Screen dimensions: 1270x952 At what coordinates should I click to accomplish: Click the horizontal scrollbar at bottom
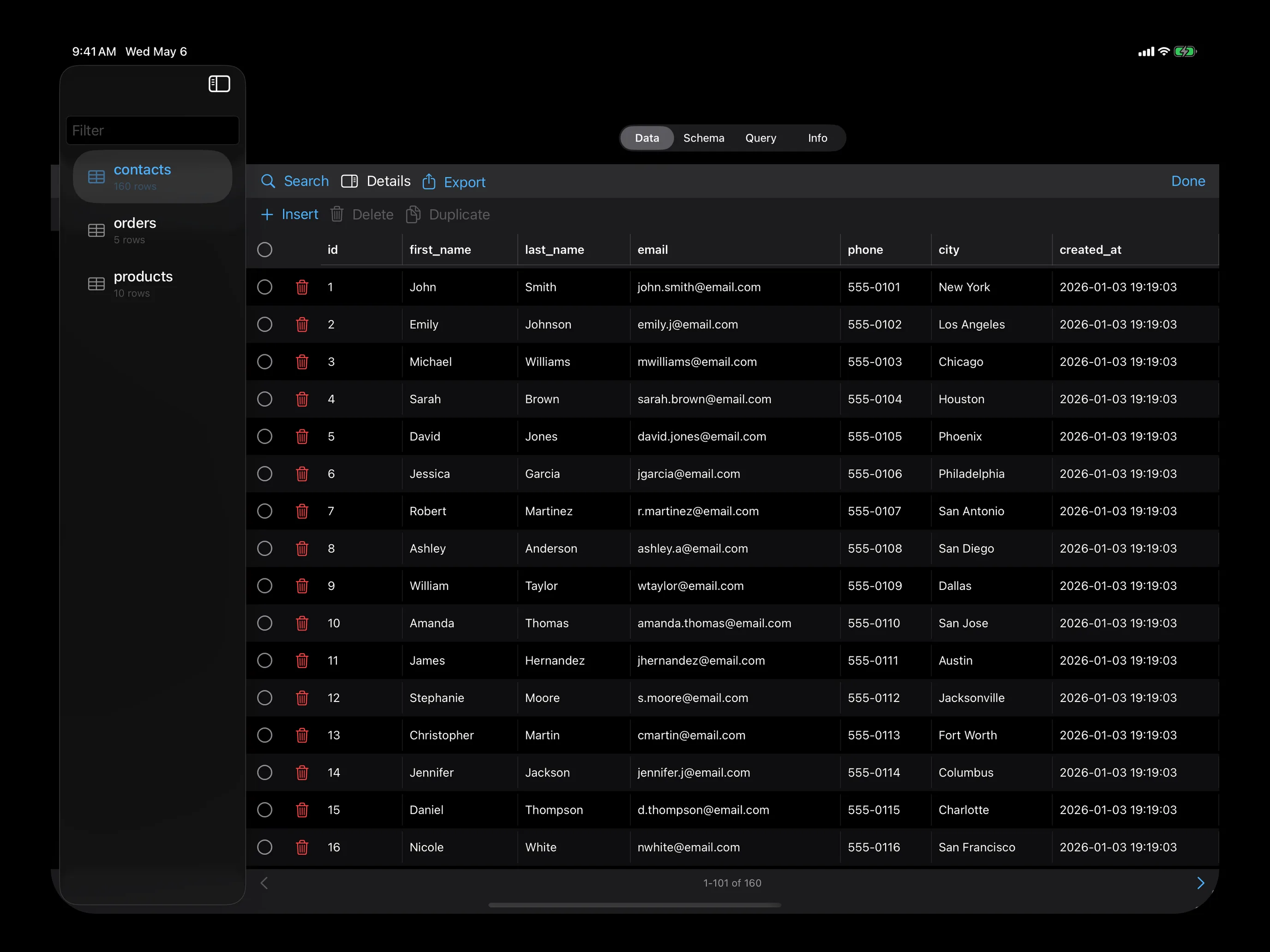click(x=635, y=905)
